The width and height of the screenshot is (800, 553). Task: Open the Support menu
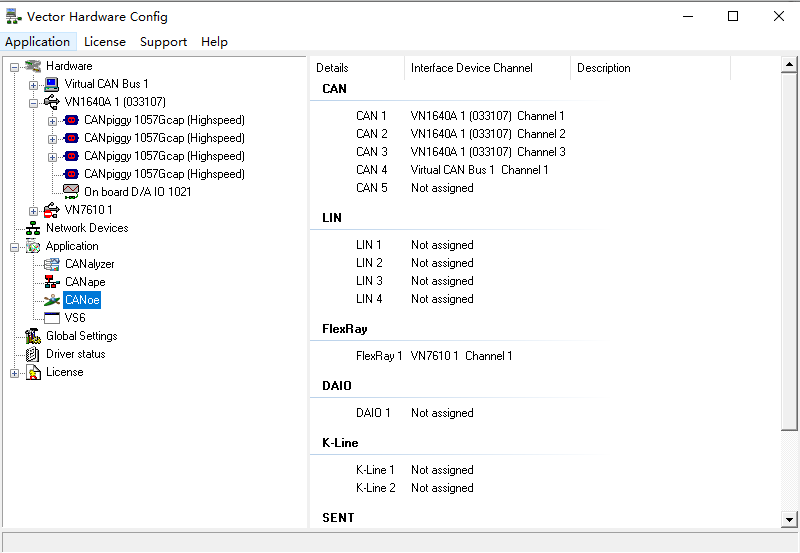163,42
